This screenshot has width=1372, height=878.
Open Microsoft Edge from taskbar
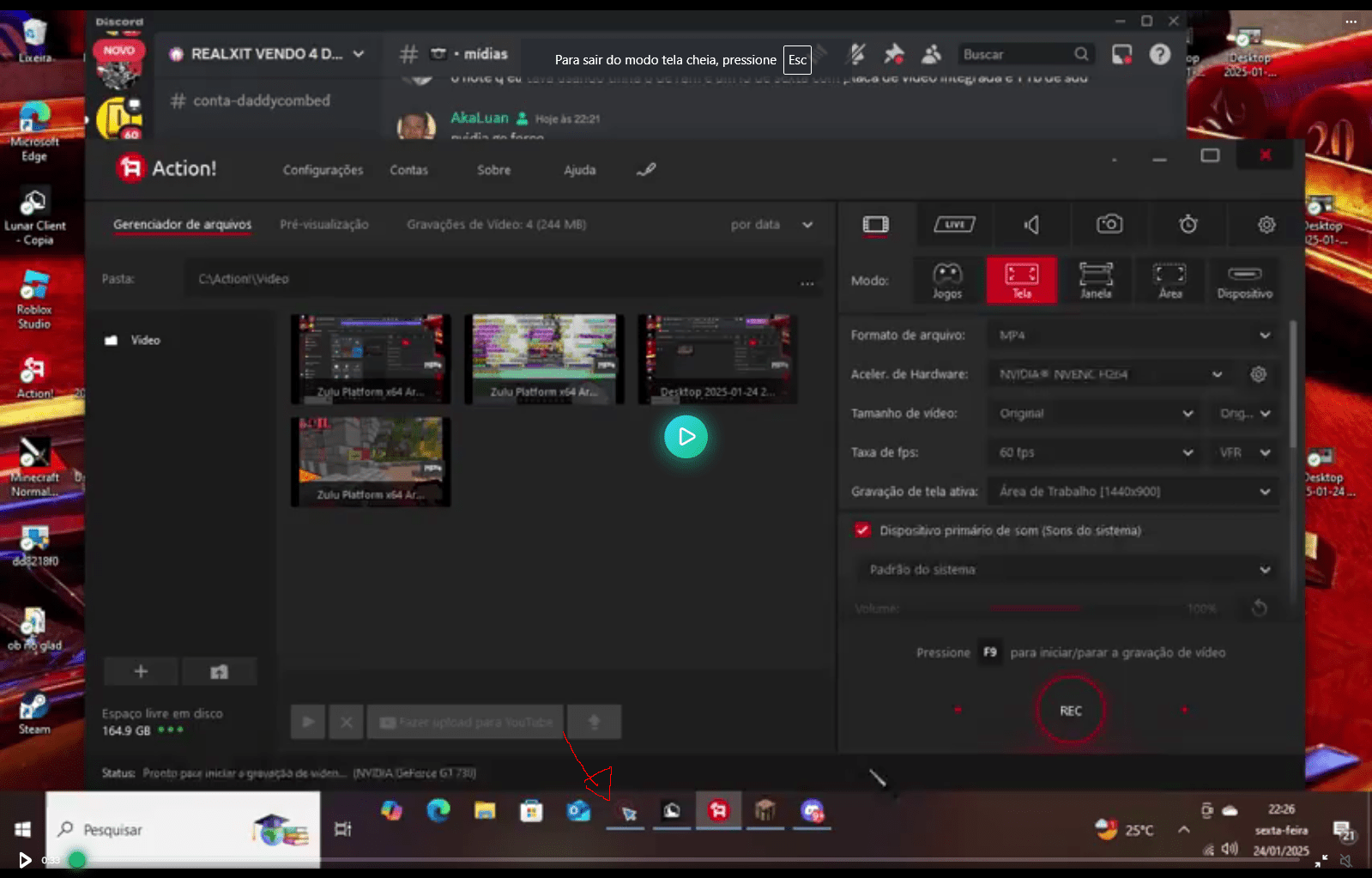(x=438, y=810)
